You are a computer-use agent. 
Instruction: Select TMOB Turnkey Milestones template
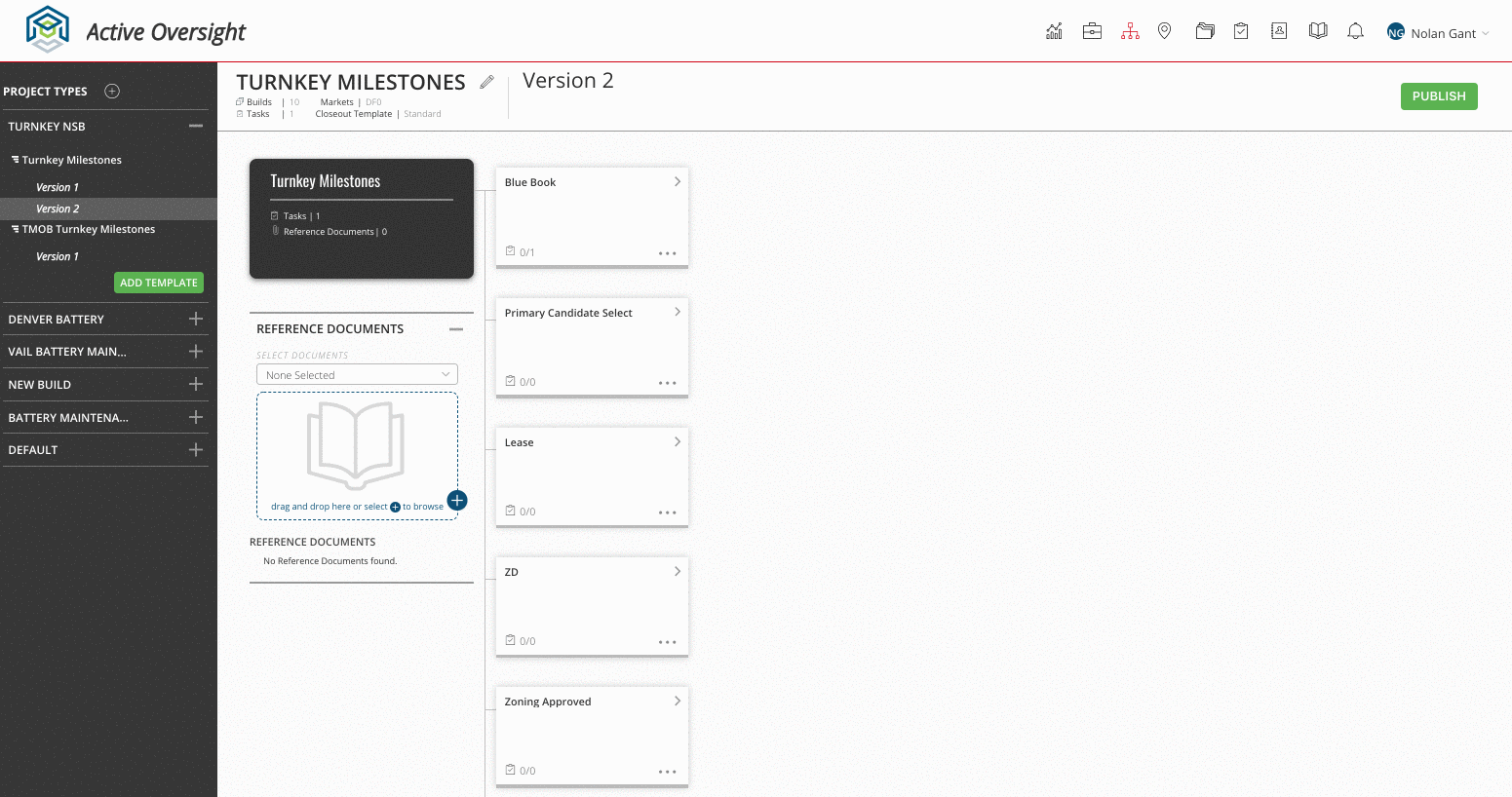pyautogui.click(x=88, y=229)
